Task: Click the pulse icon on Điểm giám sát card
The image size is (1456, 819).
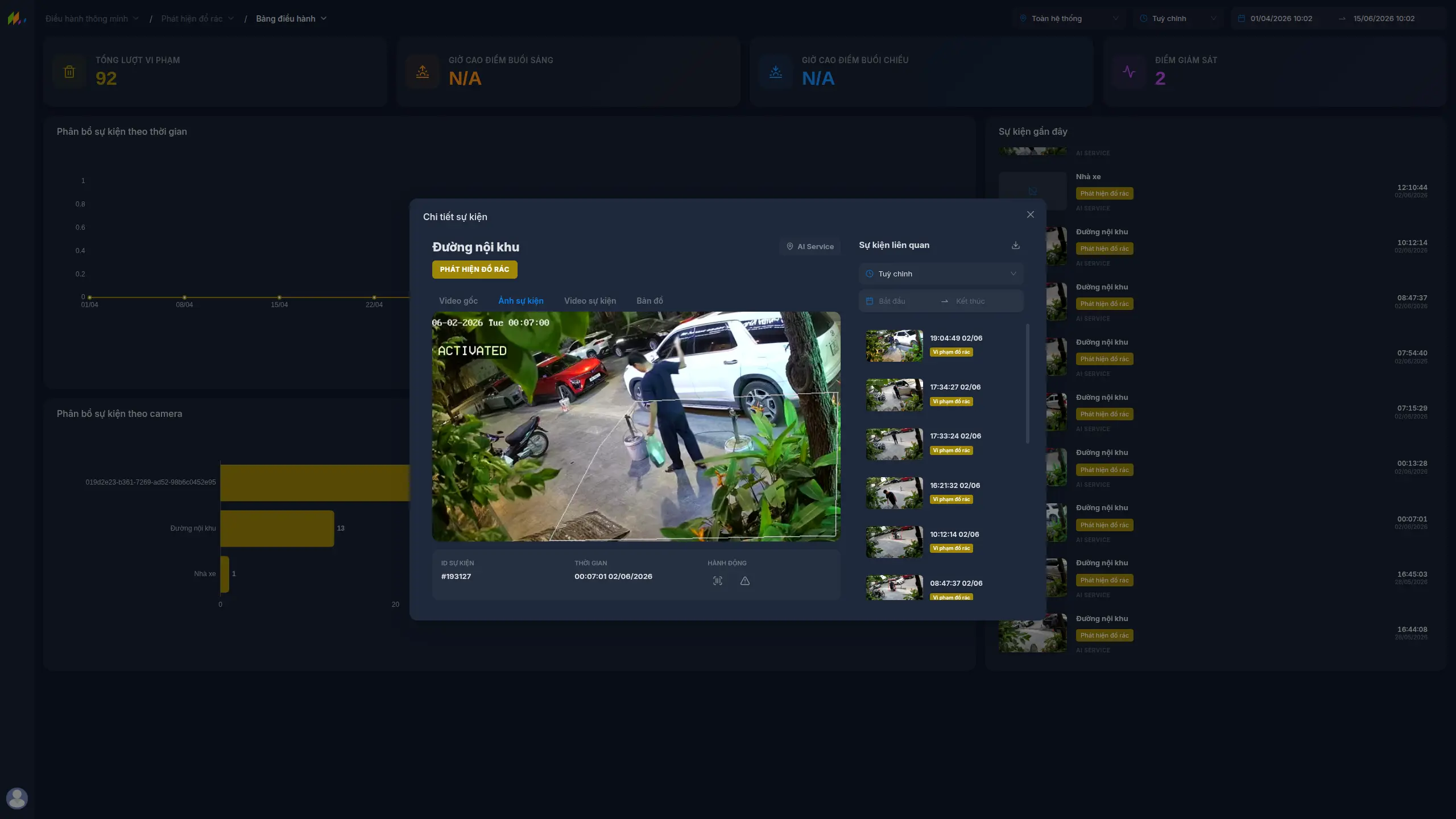Action: [x=1129, y=72]
